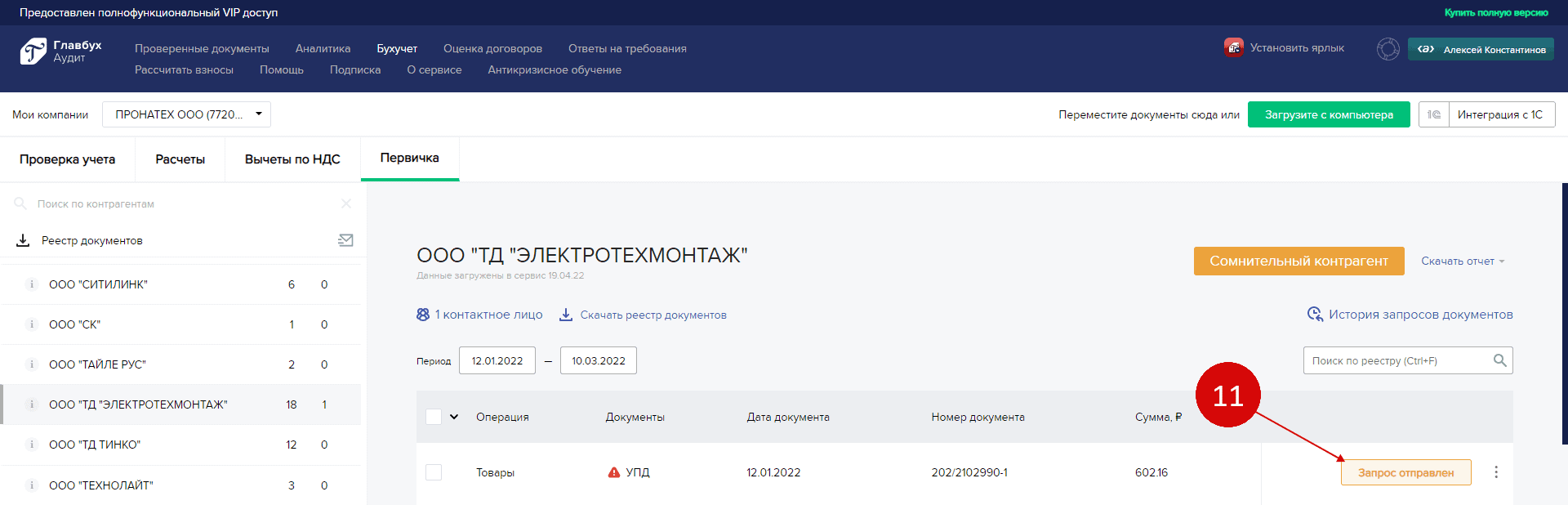This screenshot has height=505, width=1568.
Task: Click the info icon beside ООО "ТАЙЛЕ РУС"
Action: 32,364
